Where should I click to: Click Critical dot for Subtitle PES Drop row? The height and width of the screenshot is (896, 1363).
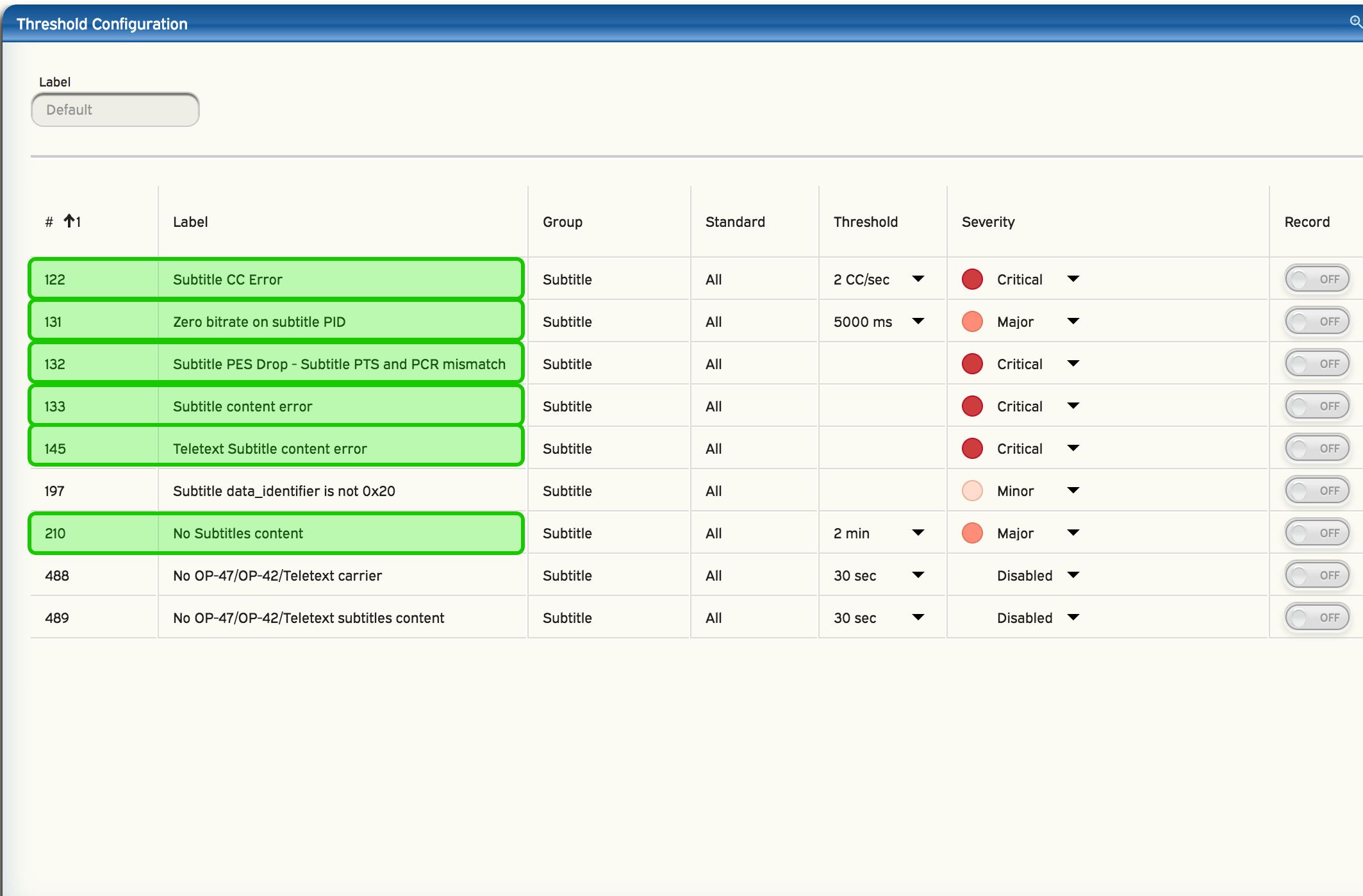tap(972, 364)
